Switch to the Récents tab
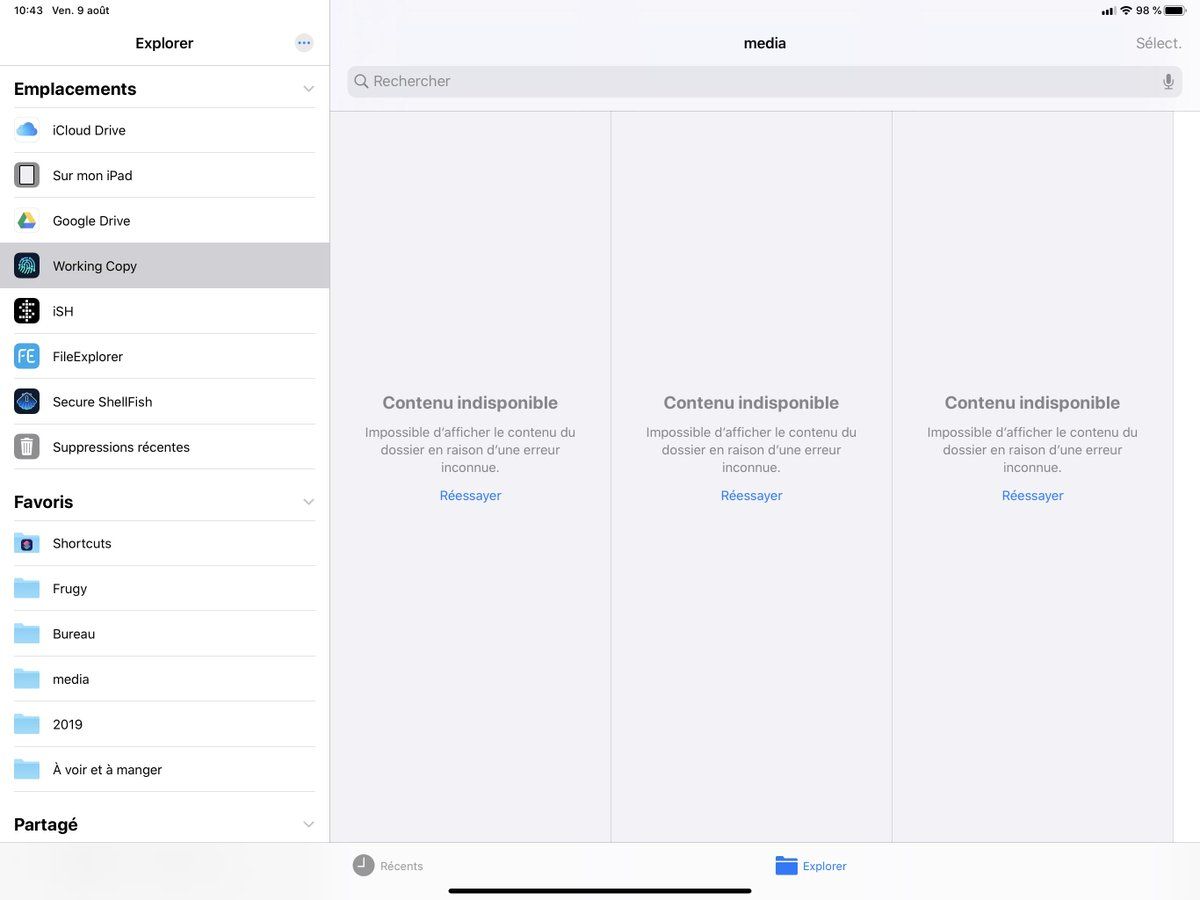This screenshot has height=900, width=1200. click(x=388, y=866)
